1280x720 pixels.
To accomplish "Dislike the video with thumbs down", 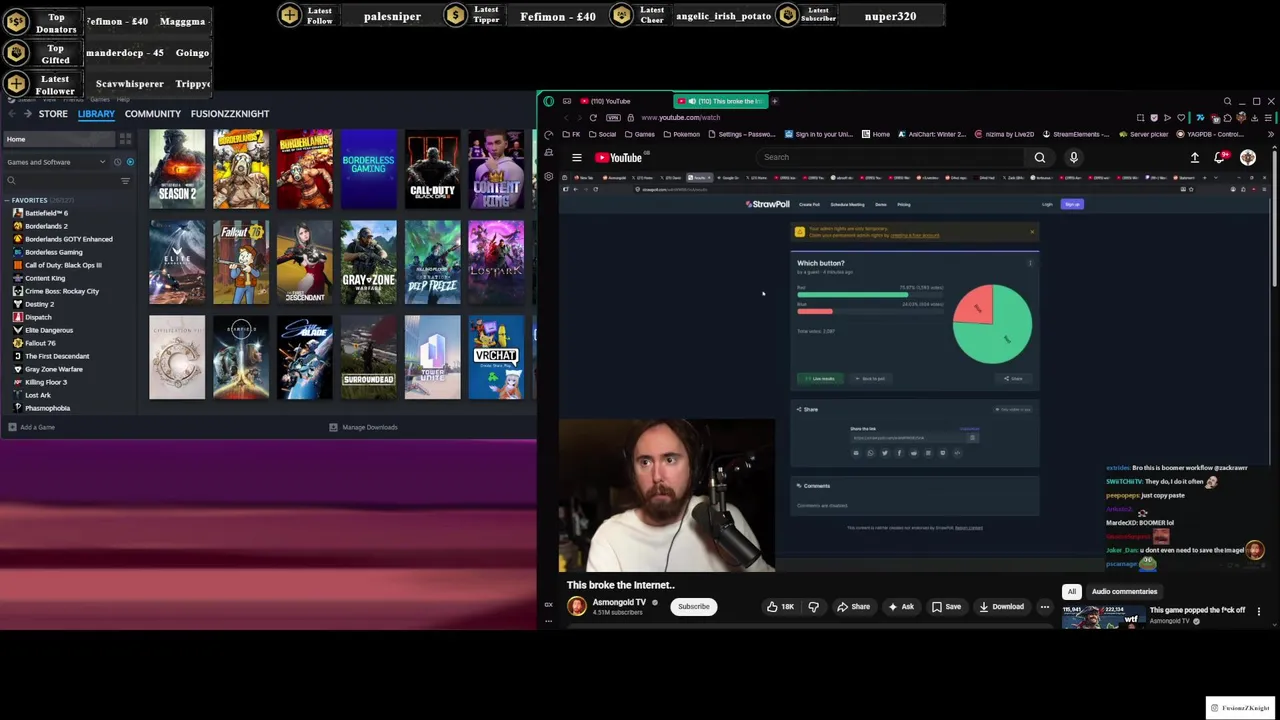I will (813, 606).
